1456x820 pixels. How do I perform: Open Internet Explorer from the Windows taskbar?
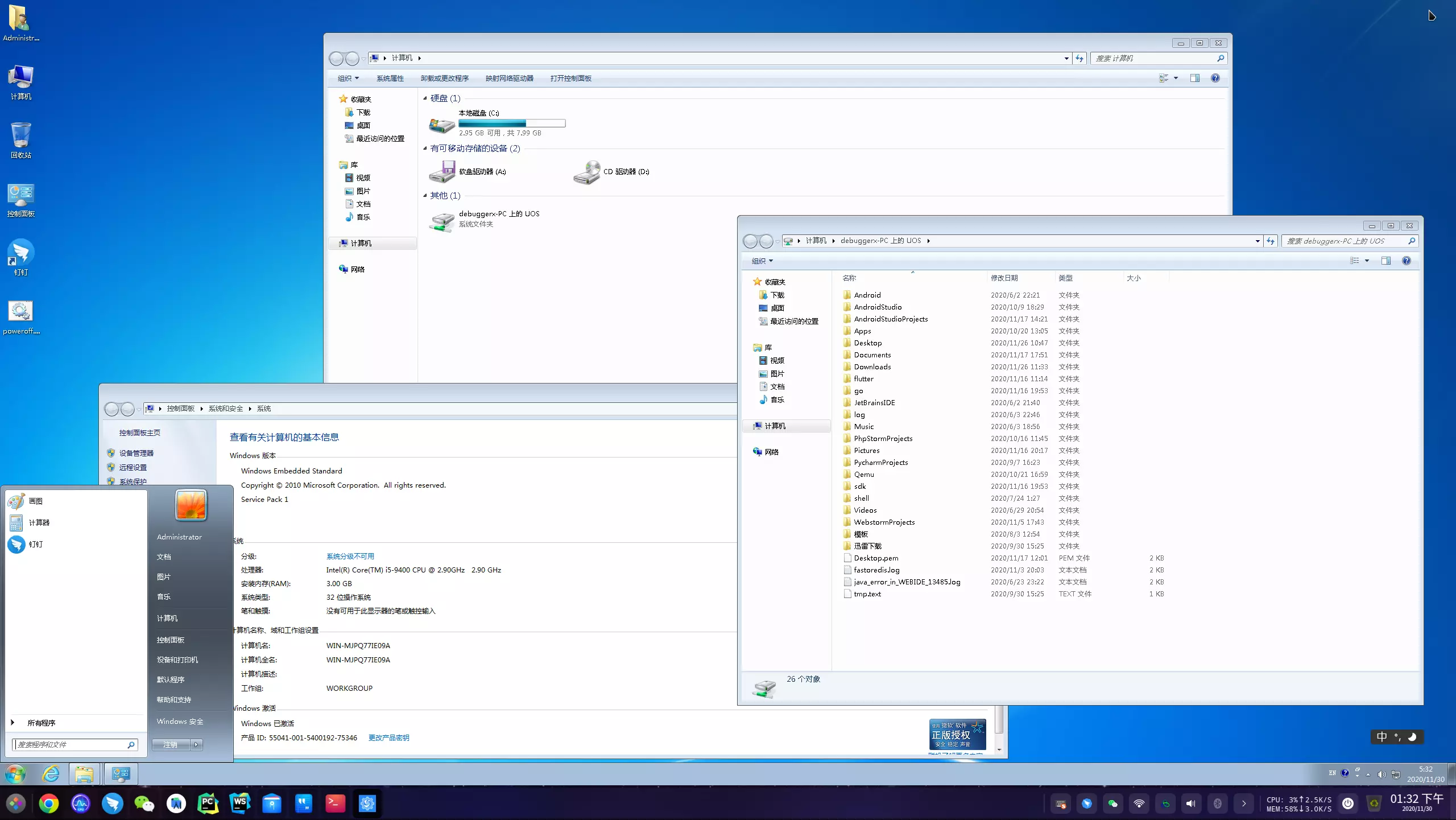tap(51, 774)
